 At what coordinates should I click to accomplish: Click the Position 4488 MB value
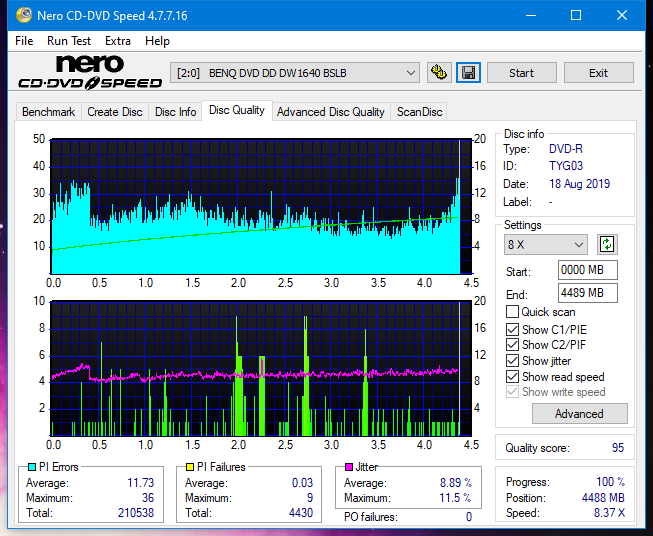(x=603, y=498)
